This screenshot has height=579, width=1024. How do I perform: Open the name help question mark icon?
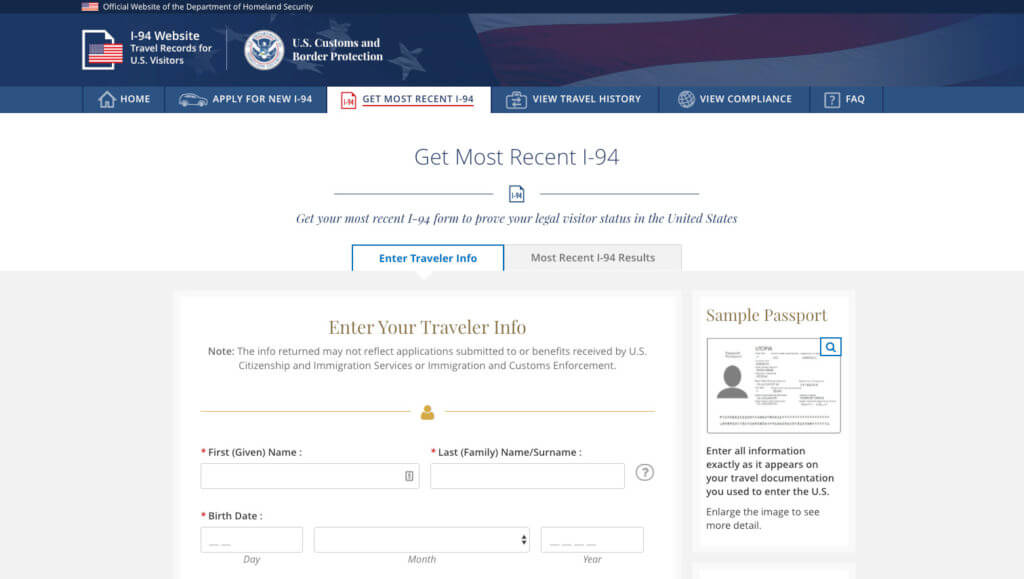click(x=645, y=473)
